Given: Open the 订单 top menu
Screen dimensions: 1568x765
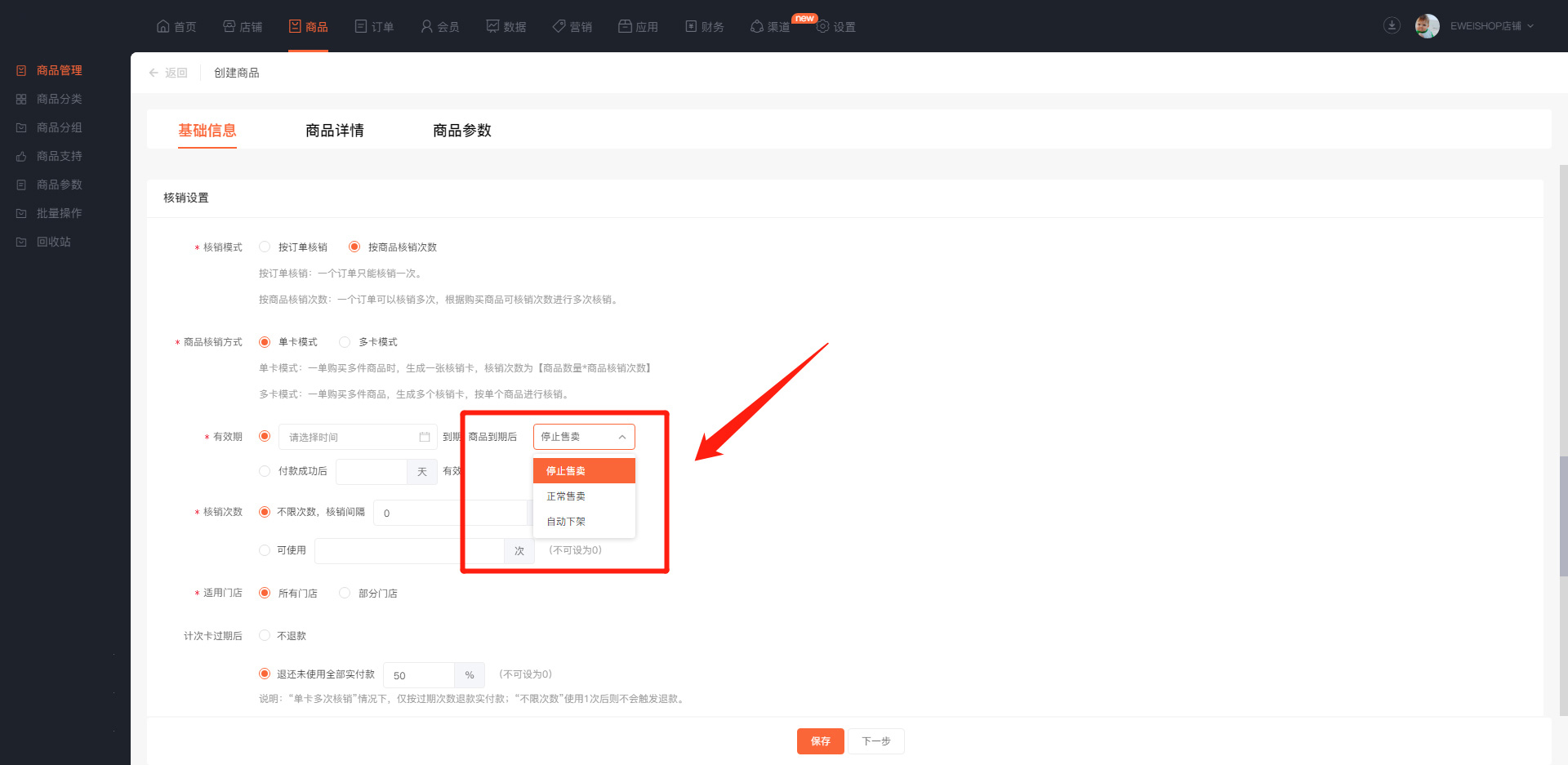Looking at the screenshot, I should tap(374, 27).
